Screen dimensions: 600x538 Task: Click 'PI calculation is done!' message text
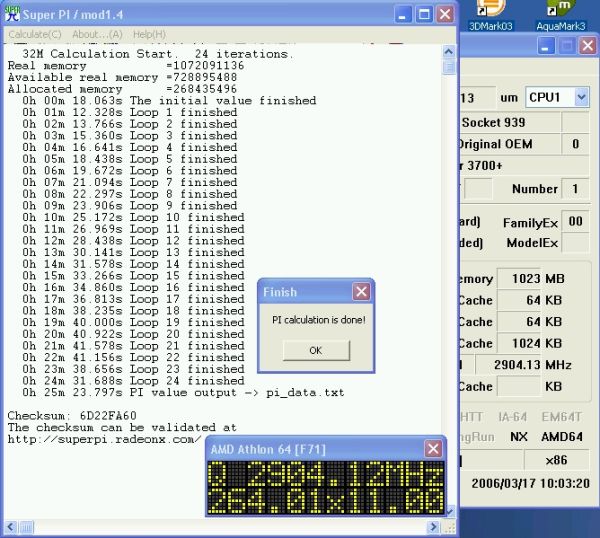pyautogui.click(x=319, y=320)
